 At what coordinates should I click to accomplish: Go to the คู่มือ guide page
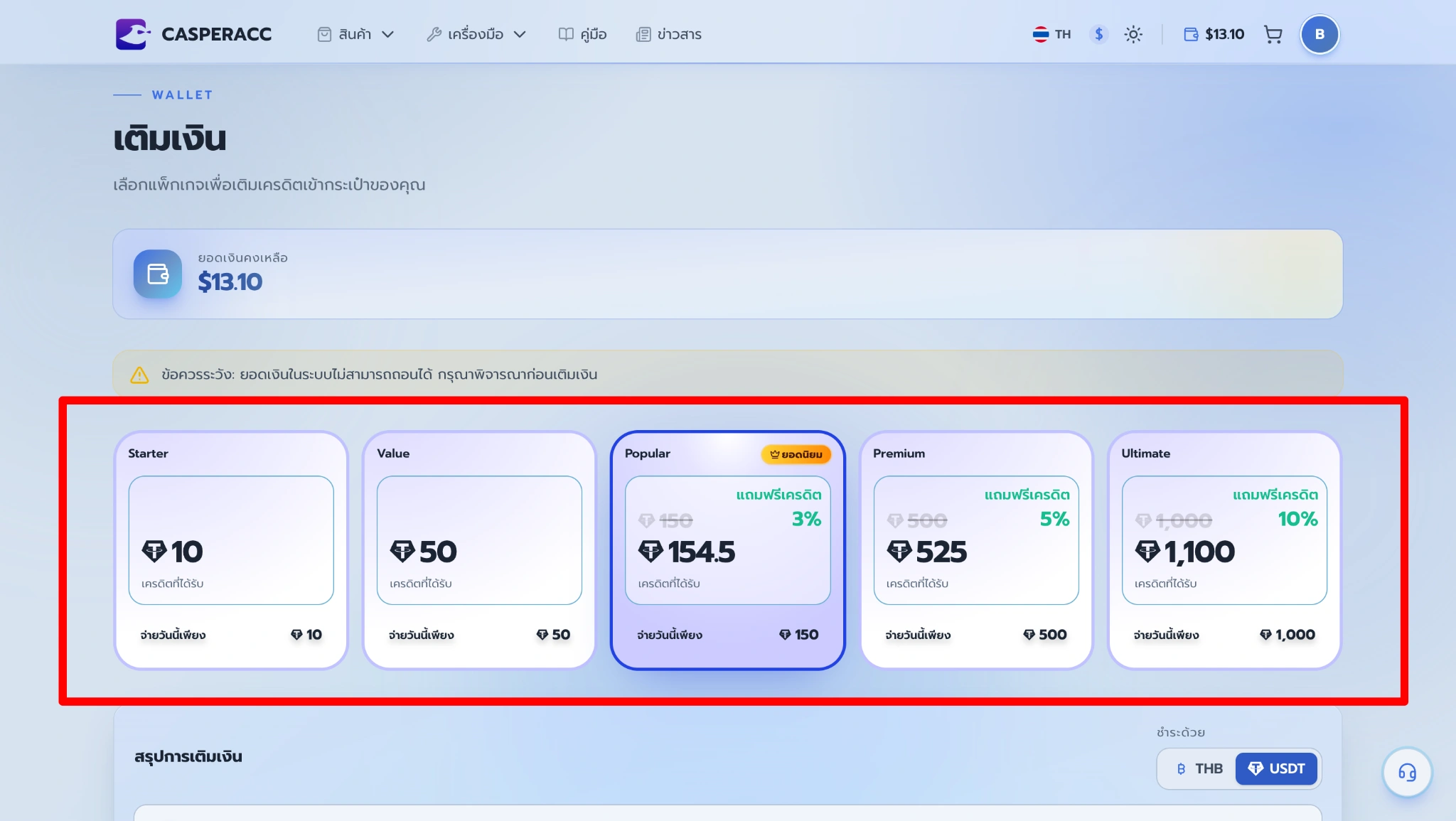[x=582, y=34]
